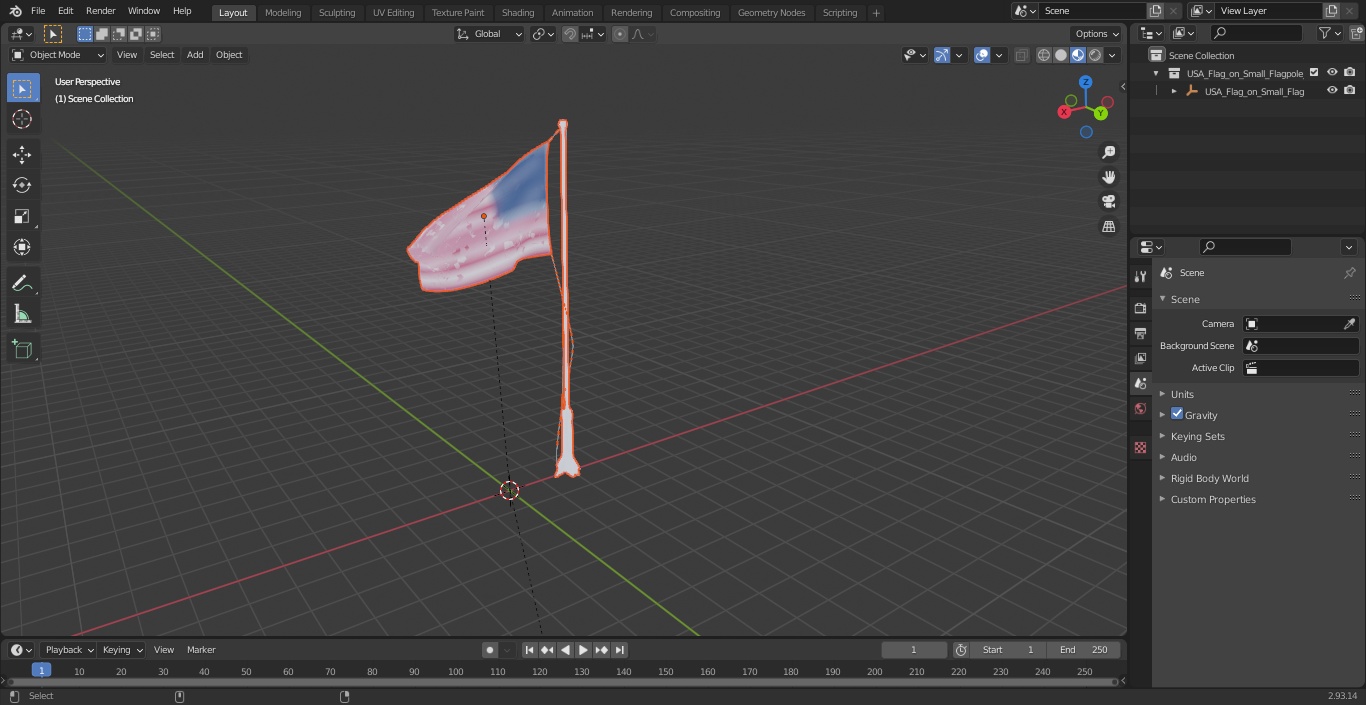Choose the Annotate pencil tool

pyautogui.click(x=22, y=284)
